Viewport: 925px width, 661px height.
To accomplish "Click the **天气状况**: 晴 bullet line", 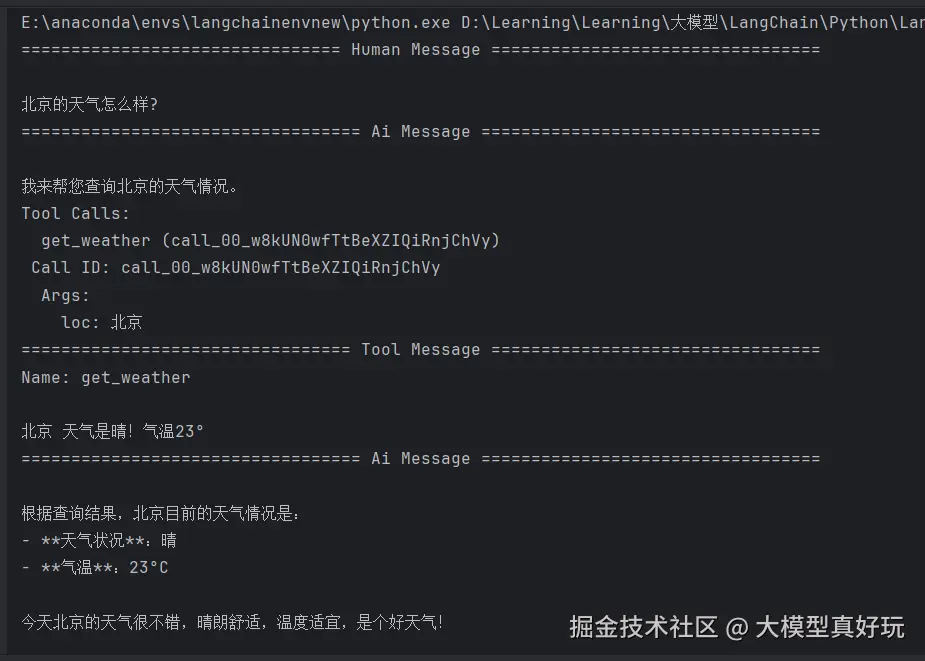I will click(100, 540).
